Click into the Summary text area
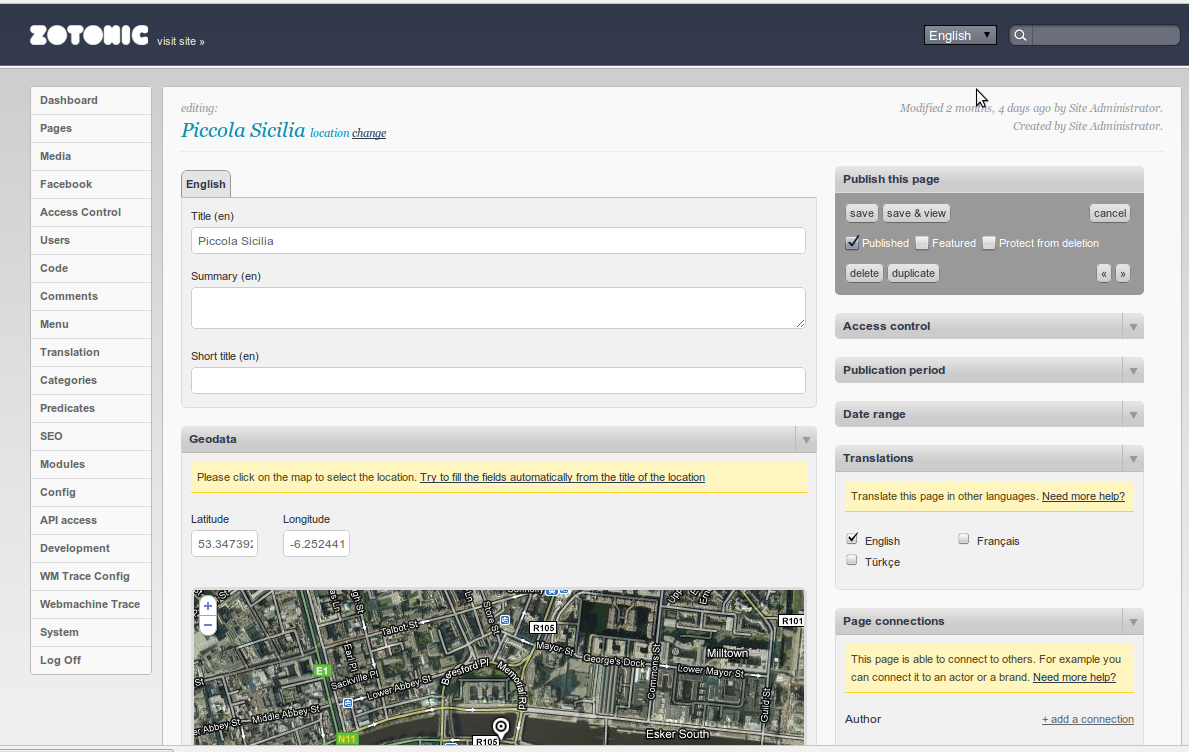Viewport: 1189px width, 752px height. pyautogui.click(x=498, y=308)
